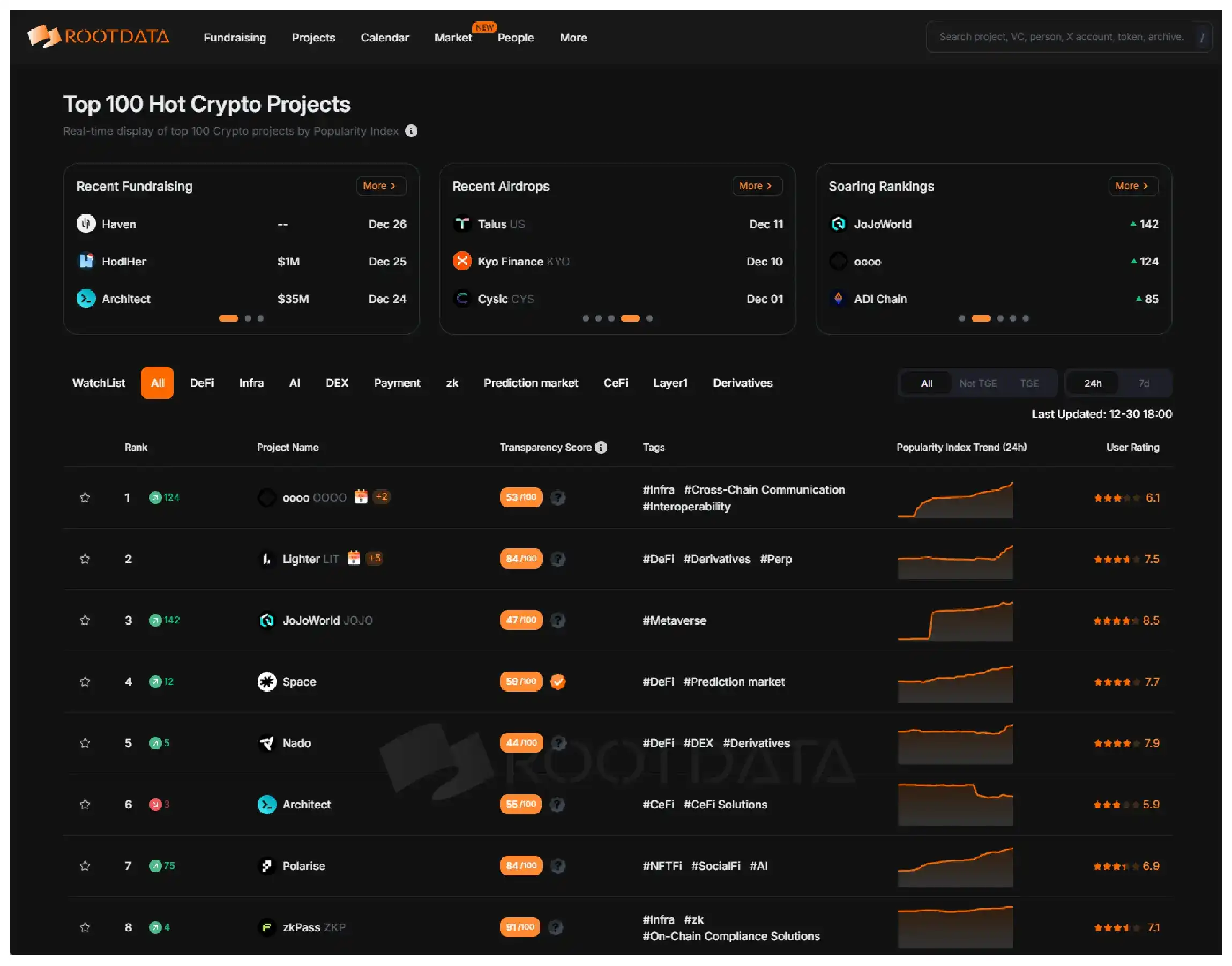The height and width of the screenshot is (966, 1232).
Task: Star oooo project to watchlist
Action: (85, 497)
